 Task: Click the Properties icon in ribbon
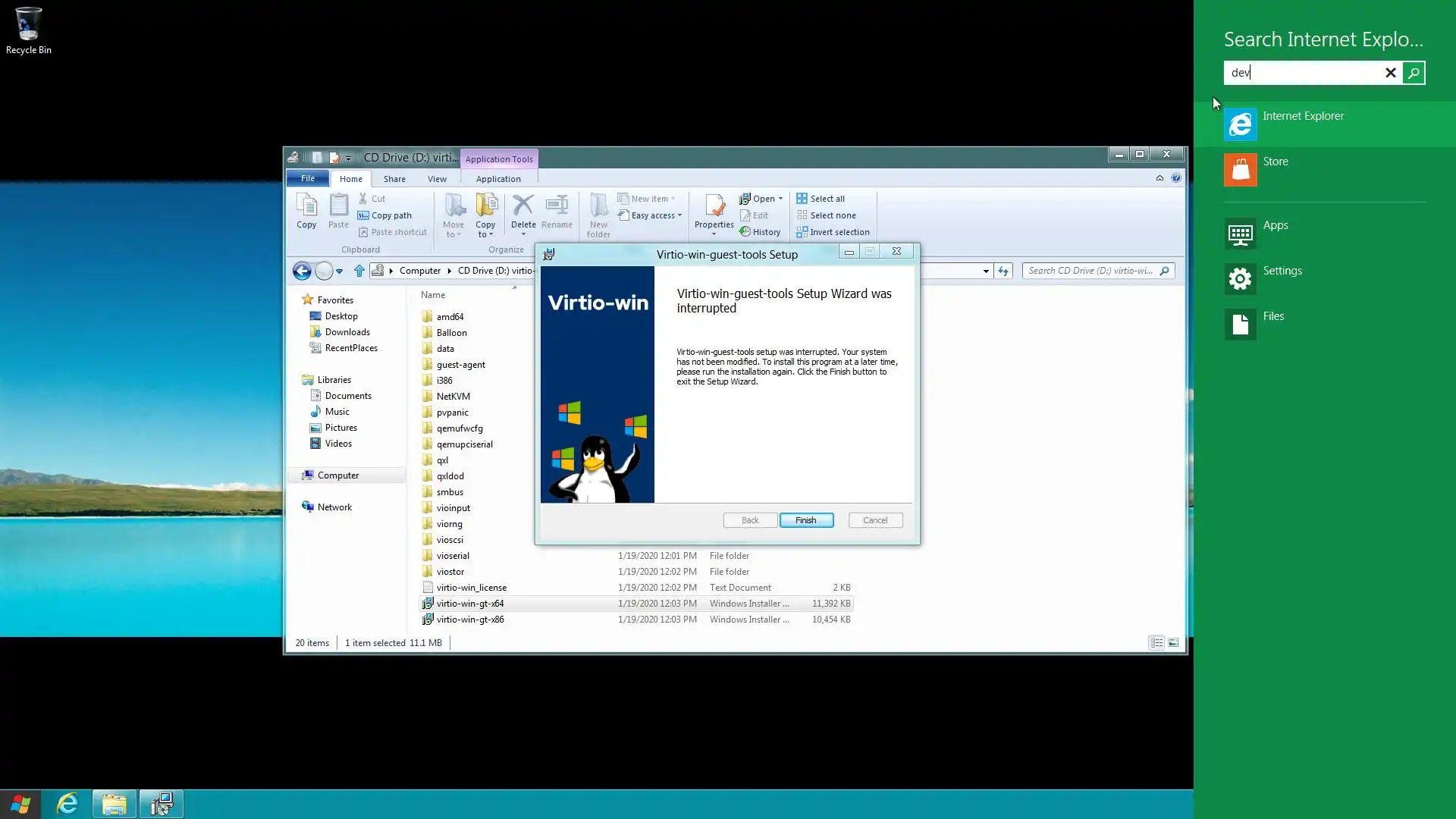click(714, 206)
